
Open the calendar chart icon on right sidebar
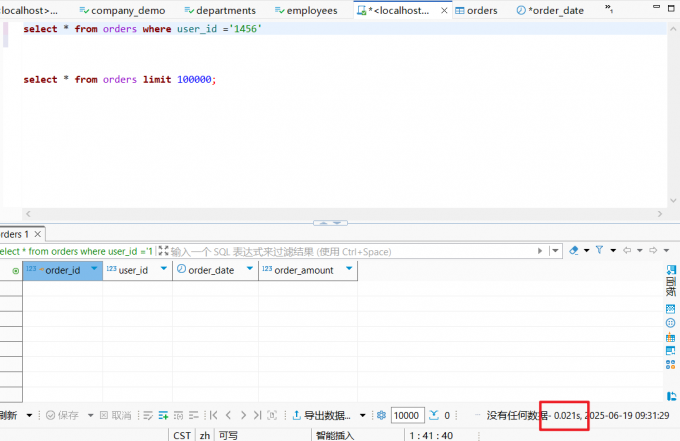pyautogui.click(x=670, y=337)
